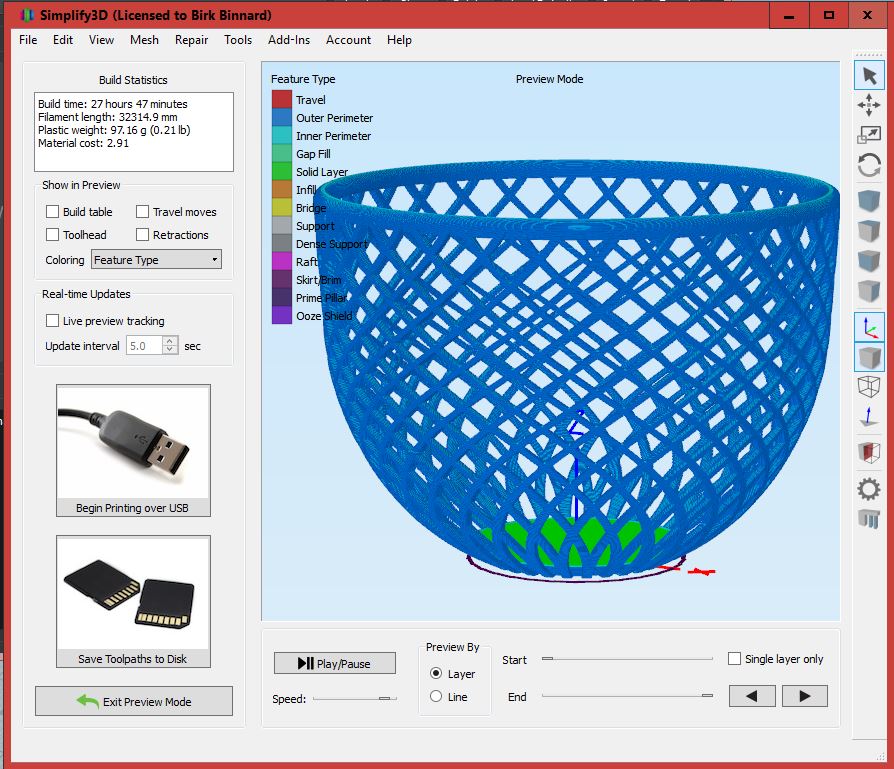894x769 pixels.
Task: Select the Layer preview radio button
Action: pyautogui.click(x=436, y=673)
